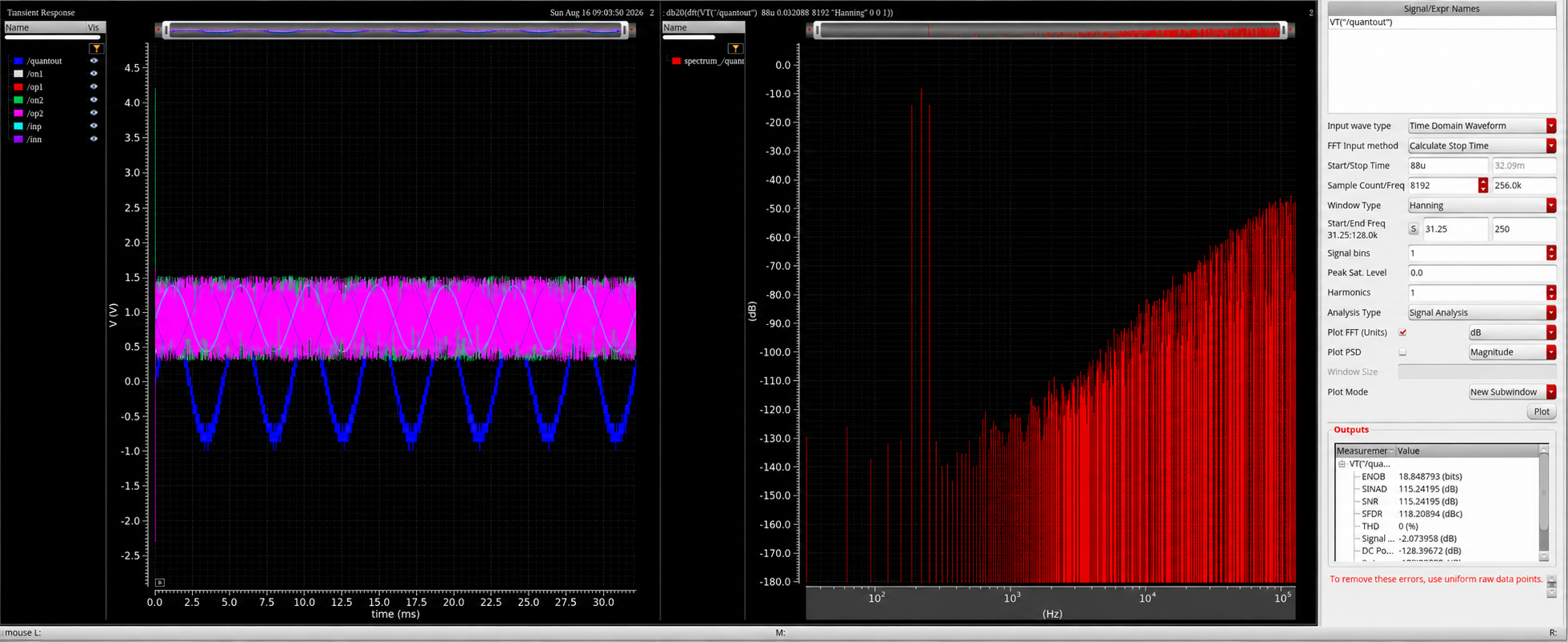The height and width of the screenshot is (642, 1568).
Task: Click the Name column header in transient legend
Action: (44, 27)
